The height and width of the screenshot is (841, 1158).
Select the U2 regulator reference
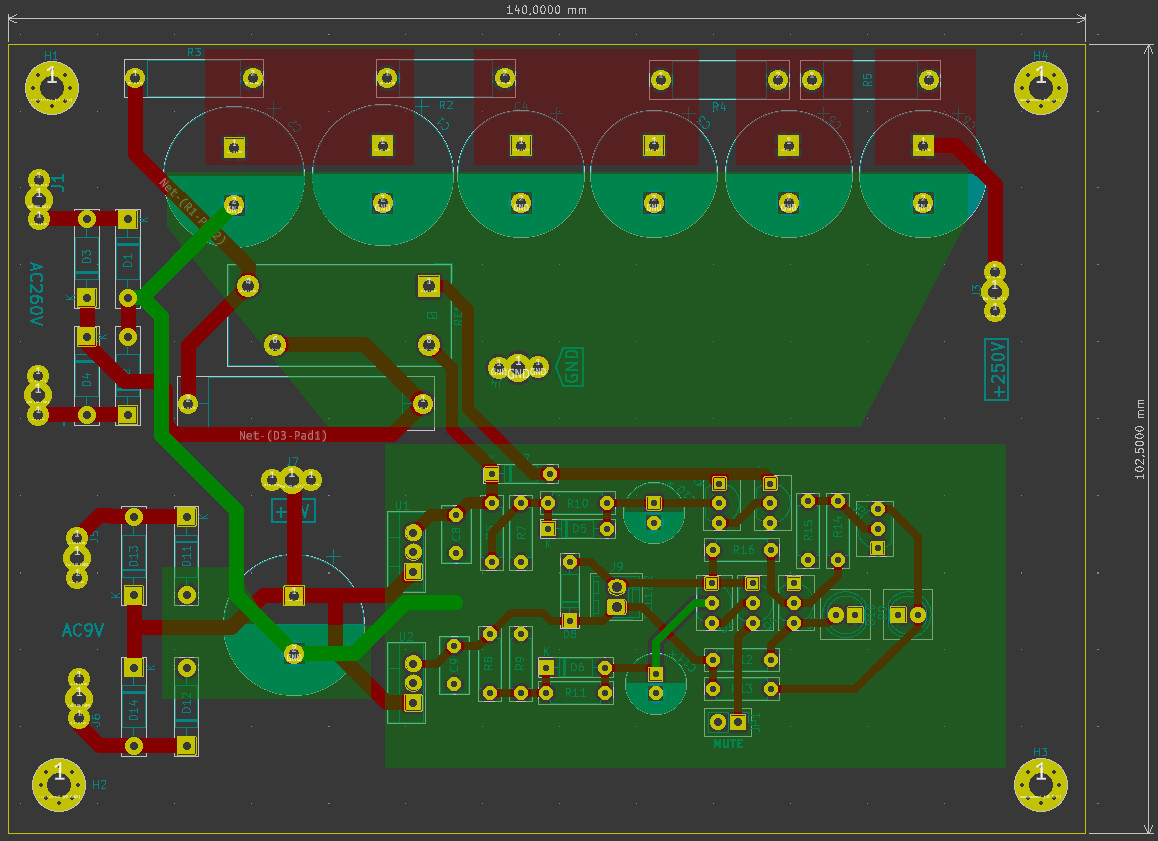point(406,636)
